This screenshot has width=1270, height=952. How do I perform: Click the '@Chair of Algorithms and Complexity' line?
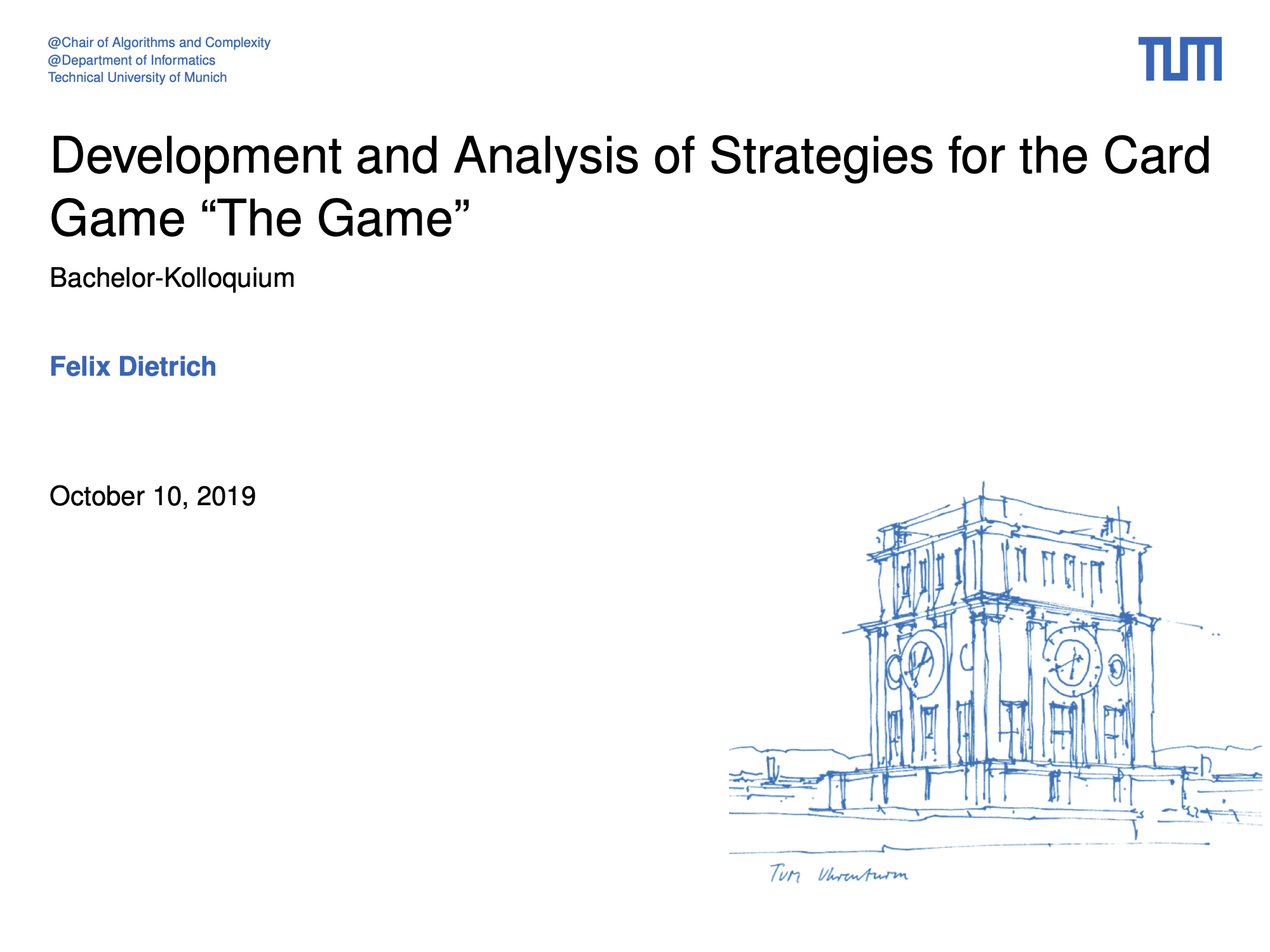(159, 43)
